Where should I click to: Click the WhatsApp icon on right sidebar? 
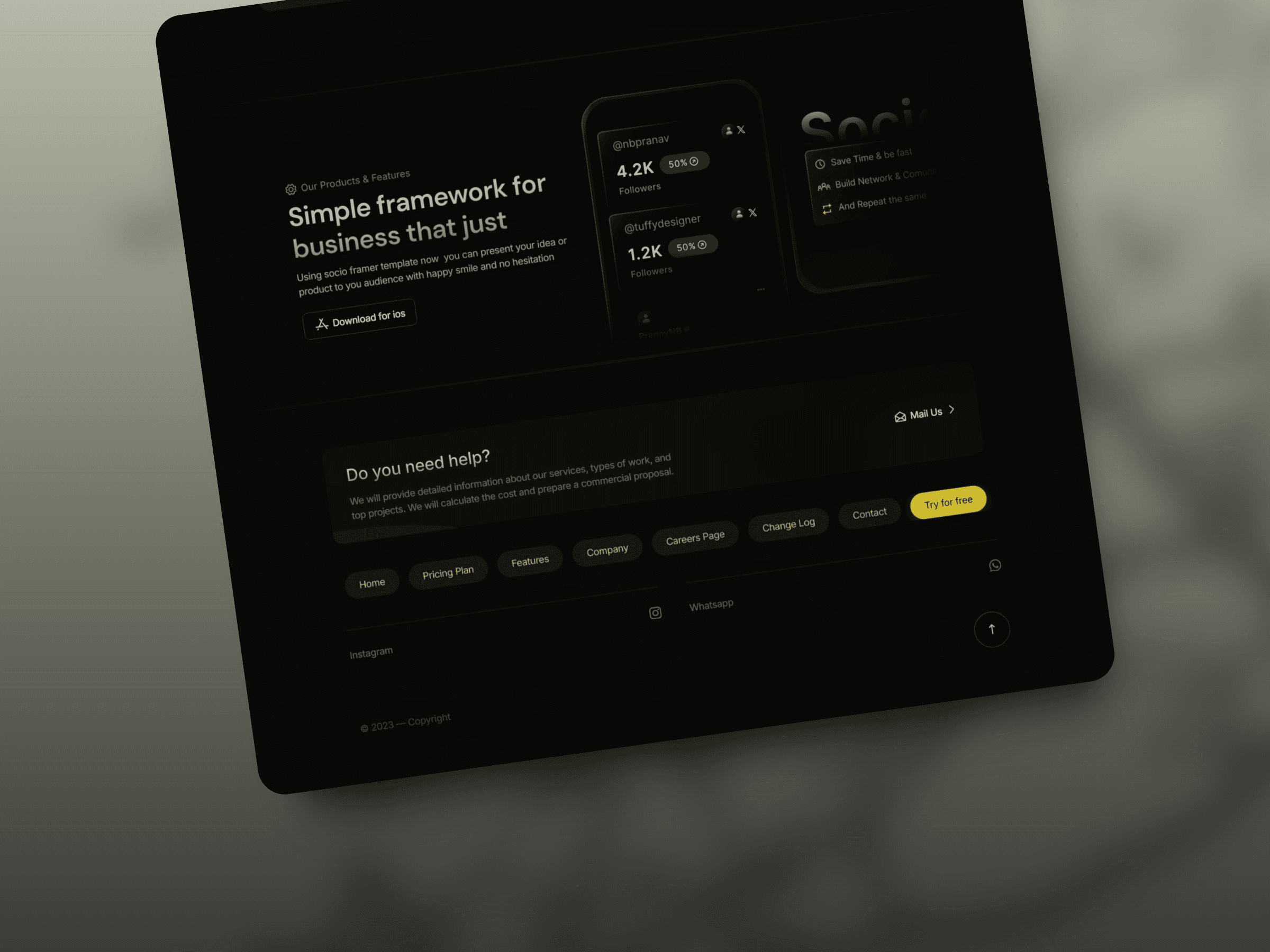[995, 565]
